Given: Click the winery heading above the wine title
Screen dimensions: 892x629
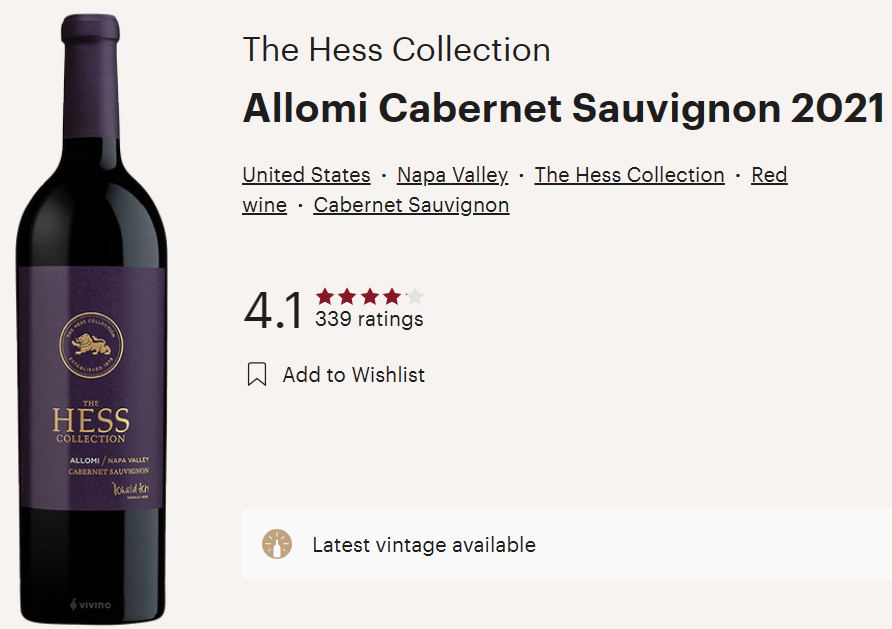Looking at the screenshot, I should (x=396, y=50).
